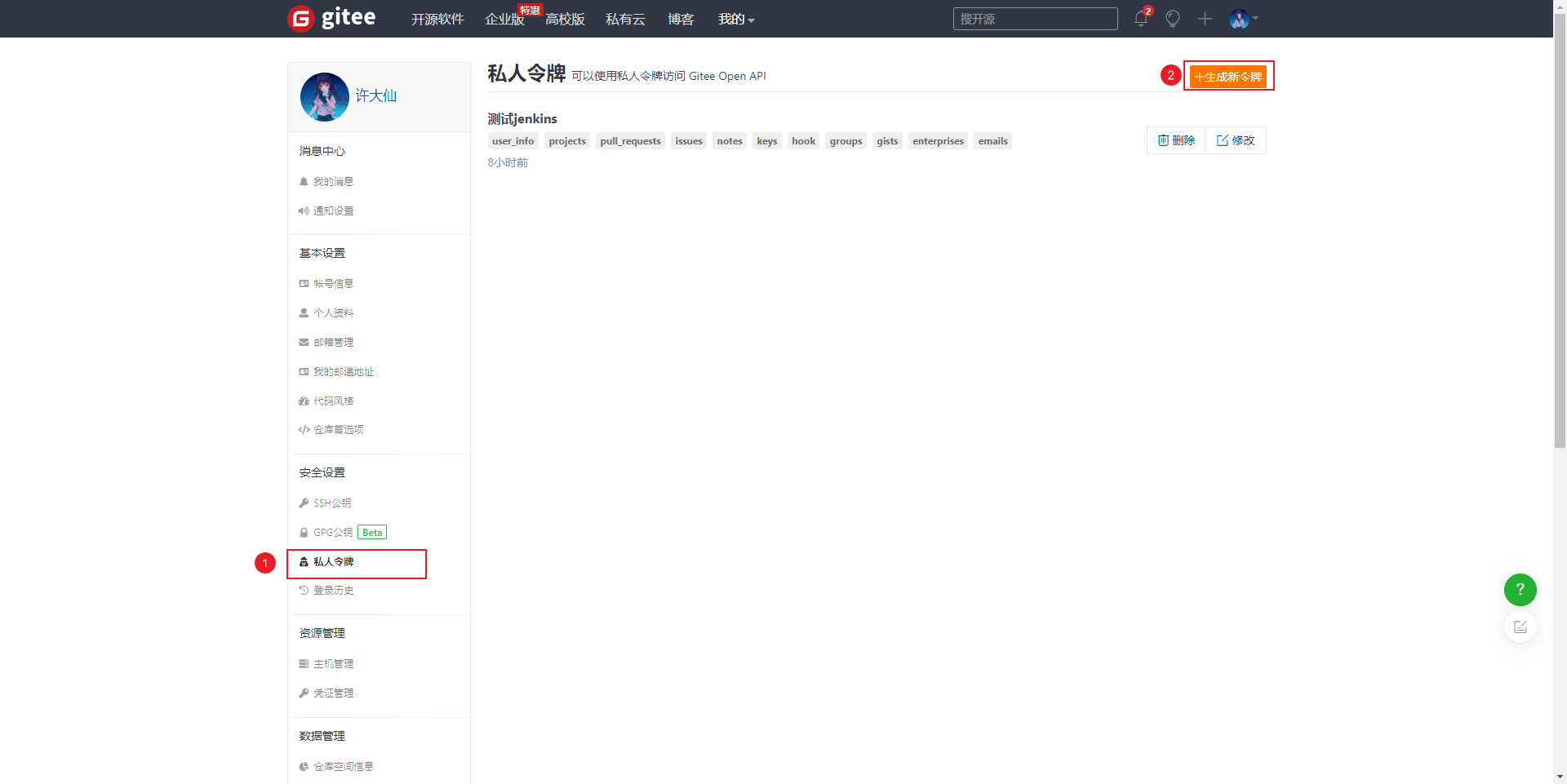The height and width of the screenshot is (784, 1567).
Task: Open 个人资料 in sidebar
Action: 326,312
